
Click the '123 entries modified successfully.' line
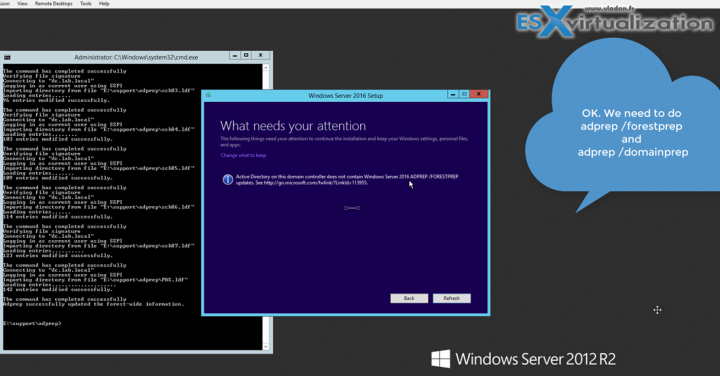tap(57, 256)
